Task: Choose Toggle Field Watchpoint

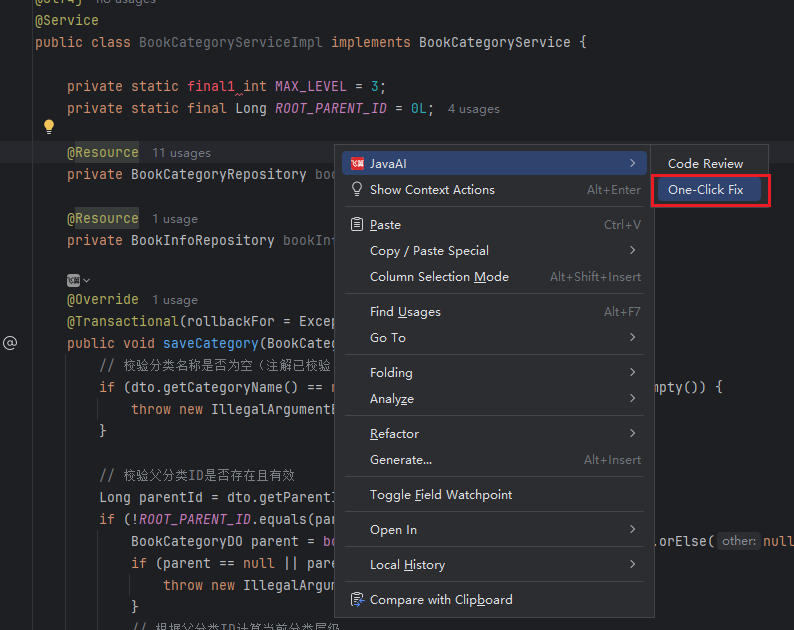Action: point(441,495)
